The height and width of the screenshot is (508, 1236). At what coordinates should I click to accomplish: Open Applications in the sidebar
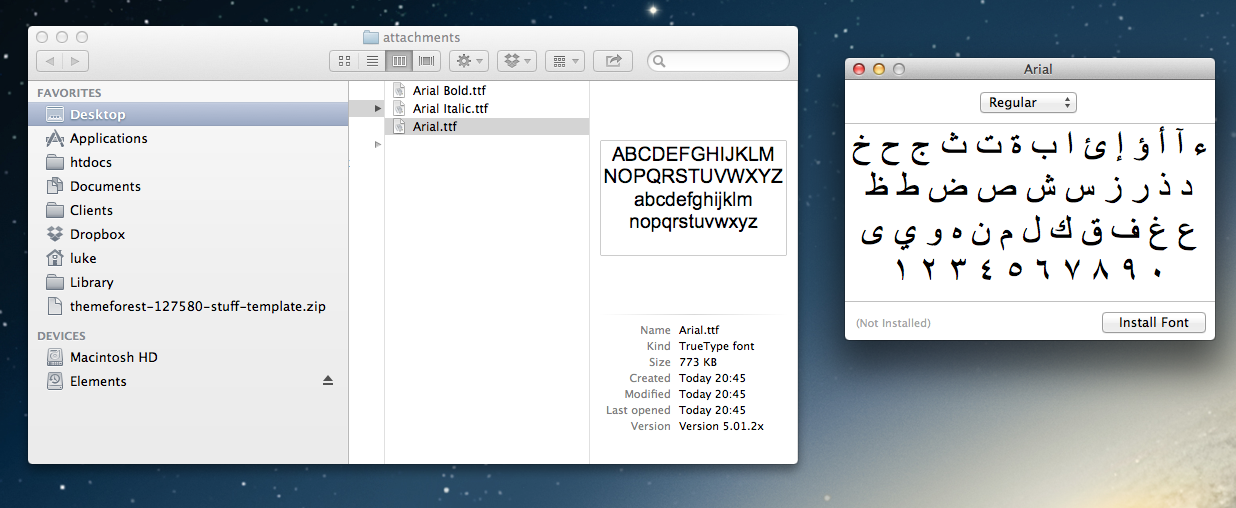pos(188,138)
